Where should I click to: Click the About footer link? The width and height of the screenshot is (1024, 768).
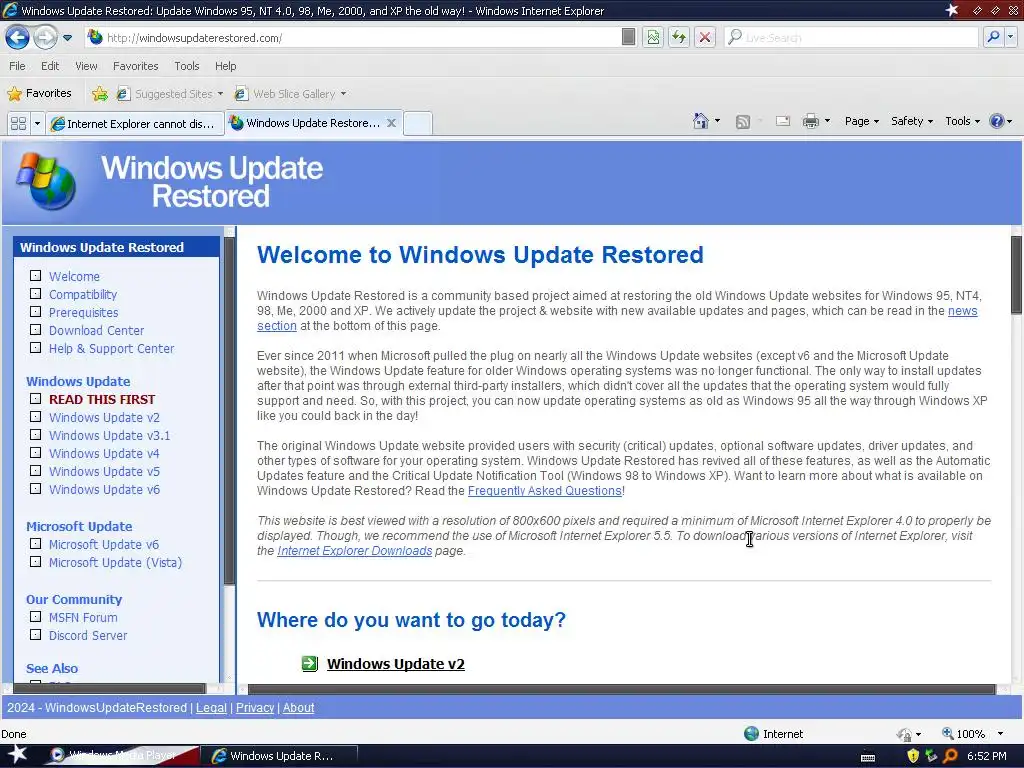(x=298, y=707)
